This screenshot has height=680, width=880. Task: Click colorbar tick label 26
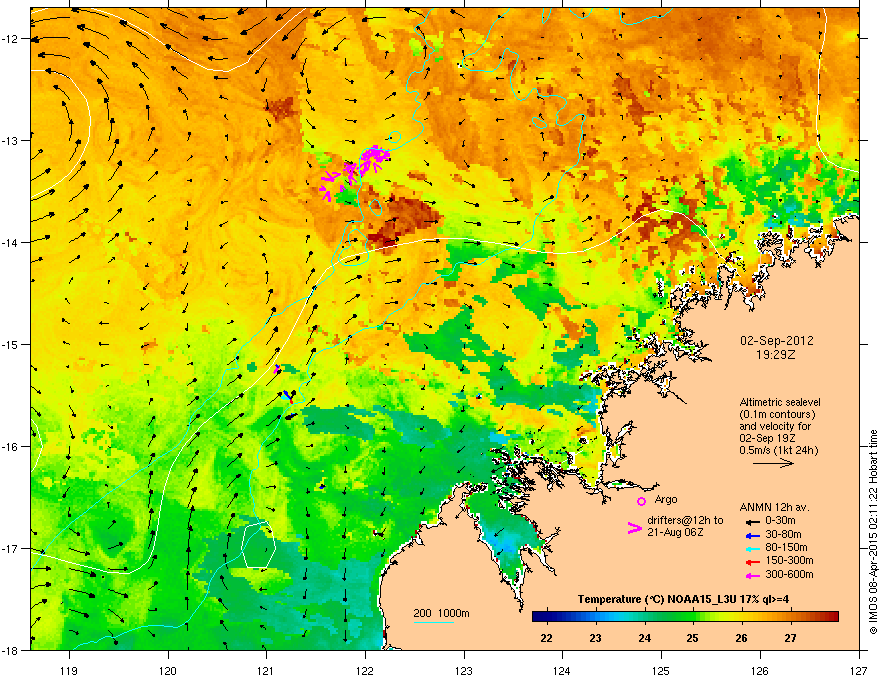741,638
